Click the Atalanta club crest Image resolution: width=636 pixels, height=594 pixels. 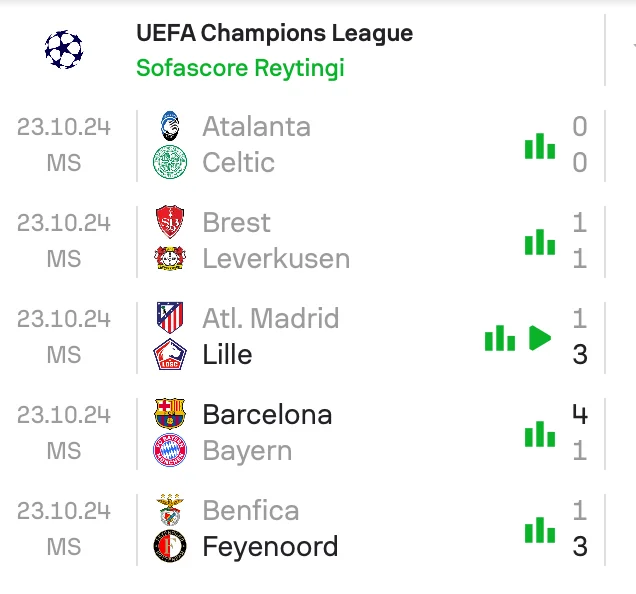[169, 127]
